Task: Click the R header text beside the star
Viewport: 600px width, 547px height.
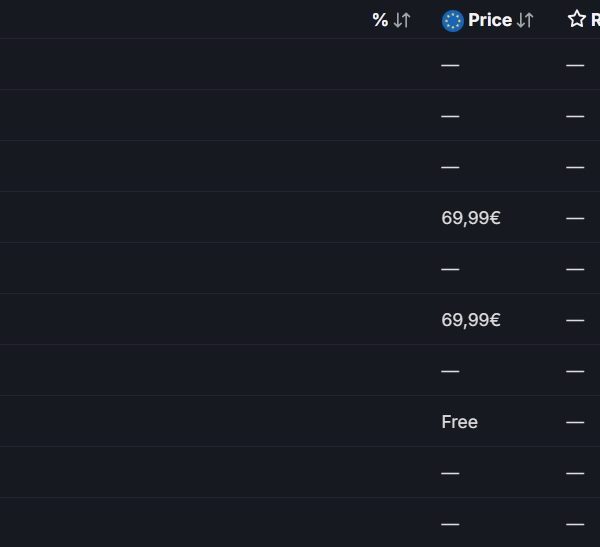Action: pos(595,20)
